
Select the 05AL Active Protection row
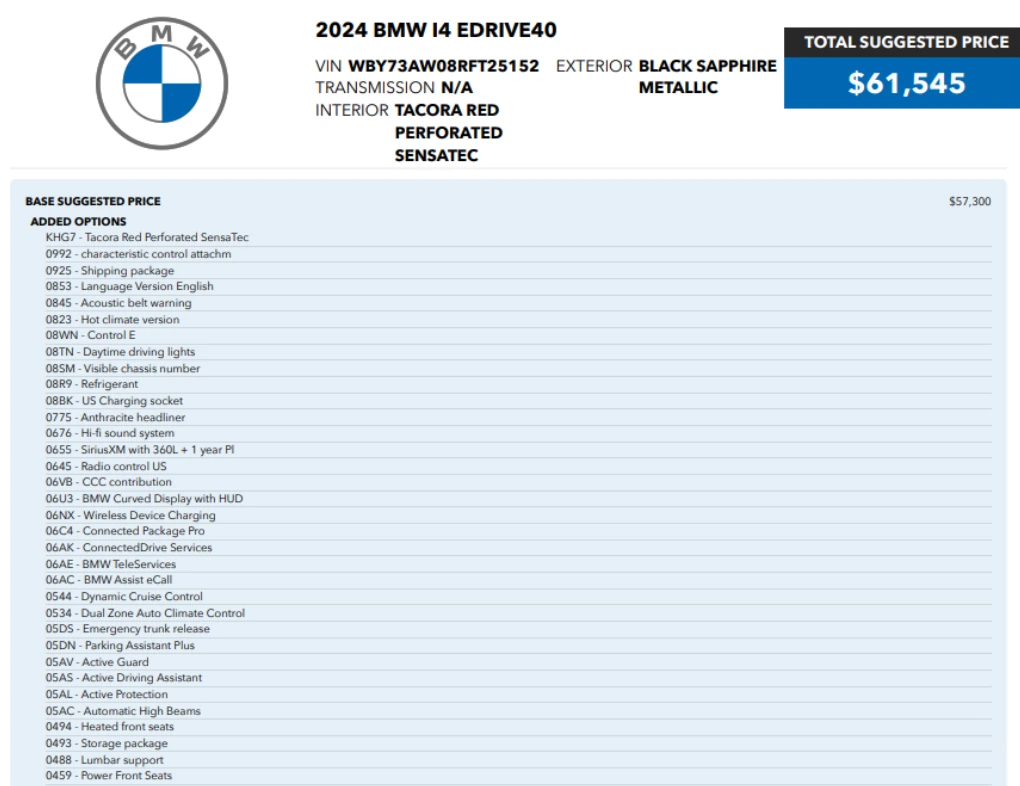pyautogui.click(x=518, y=694)
